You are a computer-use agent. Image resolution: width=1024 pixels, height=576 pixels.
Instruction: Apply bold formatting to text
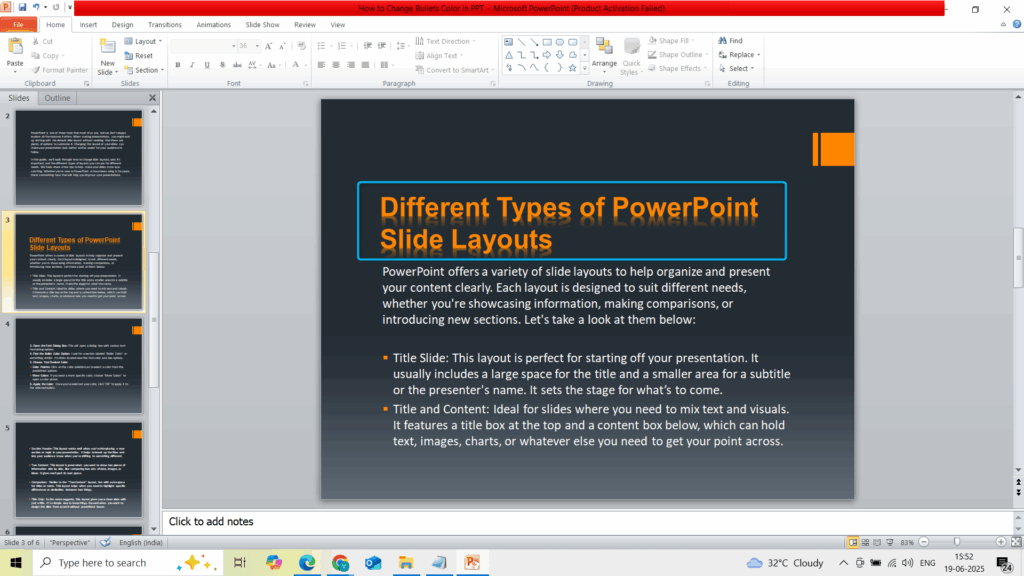[177, 64]
